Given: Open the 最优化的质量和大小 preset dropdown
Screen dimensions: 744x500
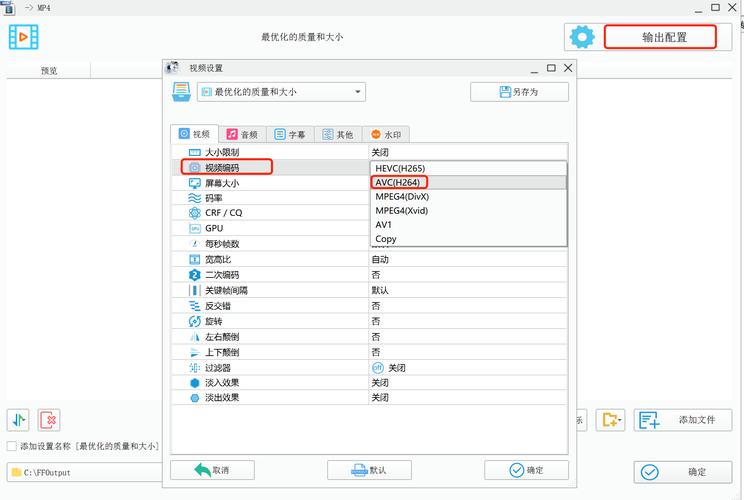Looking at the screenshot, I should [281, 92].
